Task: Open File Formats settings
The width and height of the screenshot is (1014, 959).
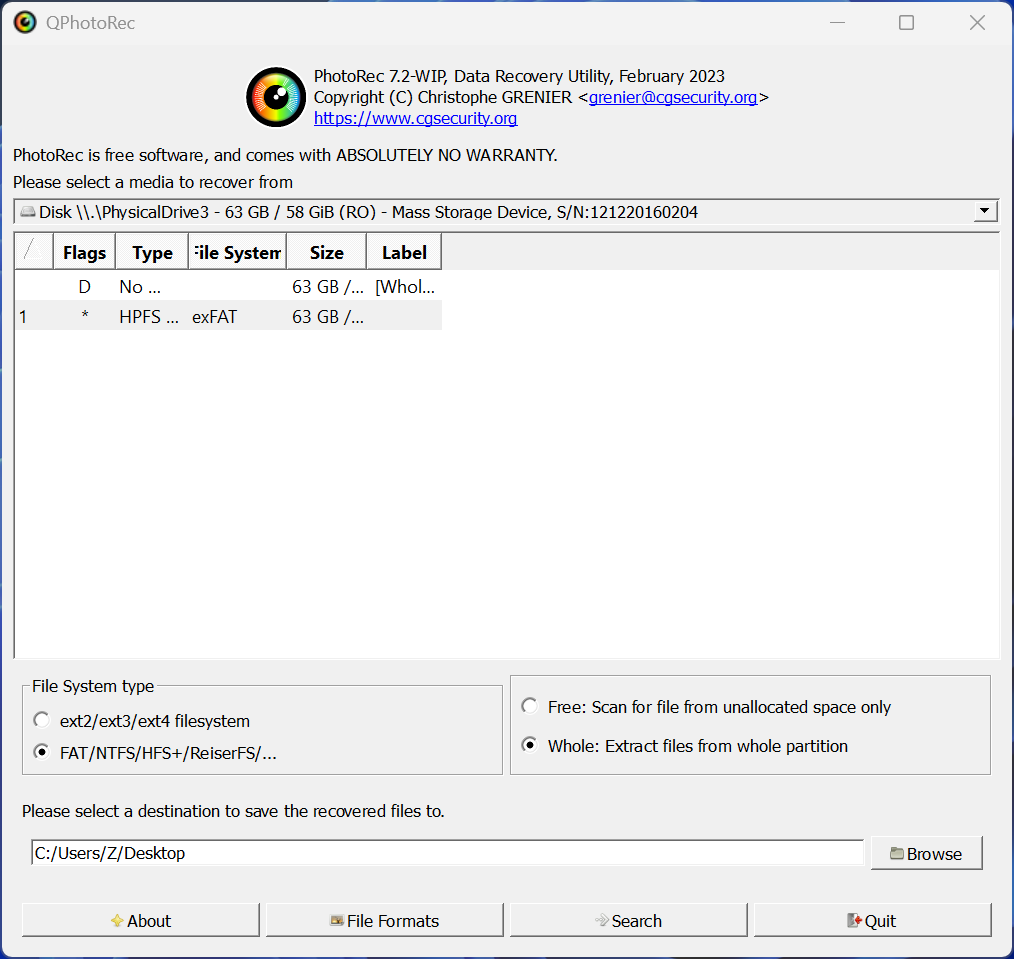Action: tap(384, 920)
